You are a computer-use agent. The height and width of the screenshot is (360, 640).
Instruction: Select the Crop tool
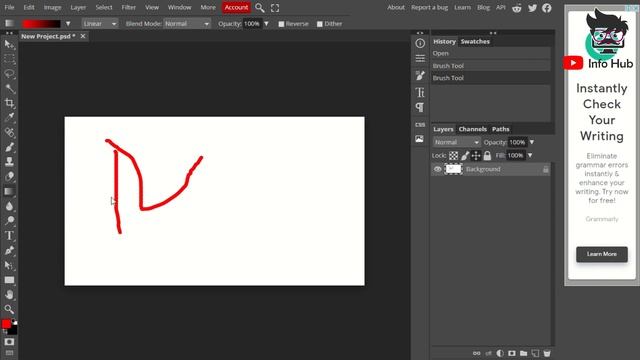[x=9, y=103]
